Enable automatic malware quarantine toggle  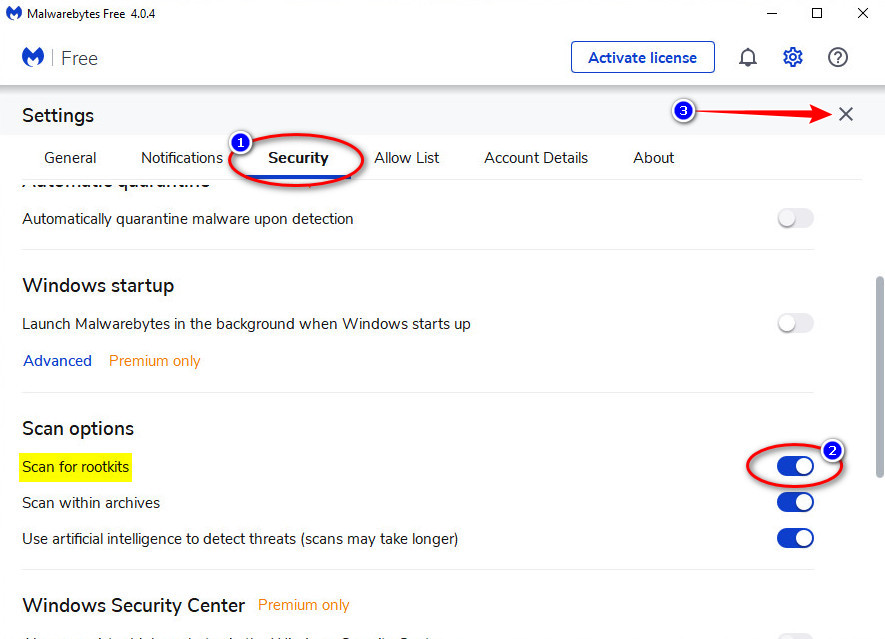tap(795, 218)
